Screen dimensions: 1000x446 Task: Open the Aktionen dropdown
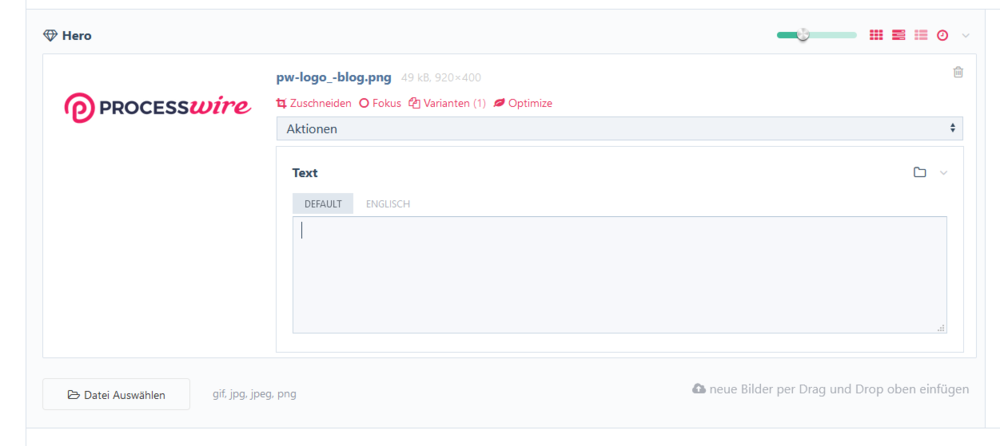619,128
